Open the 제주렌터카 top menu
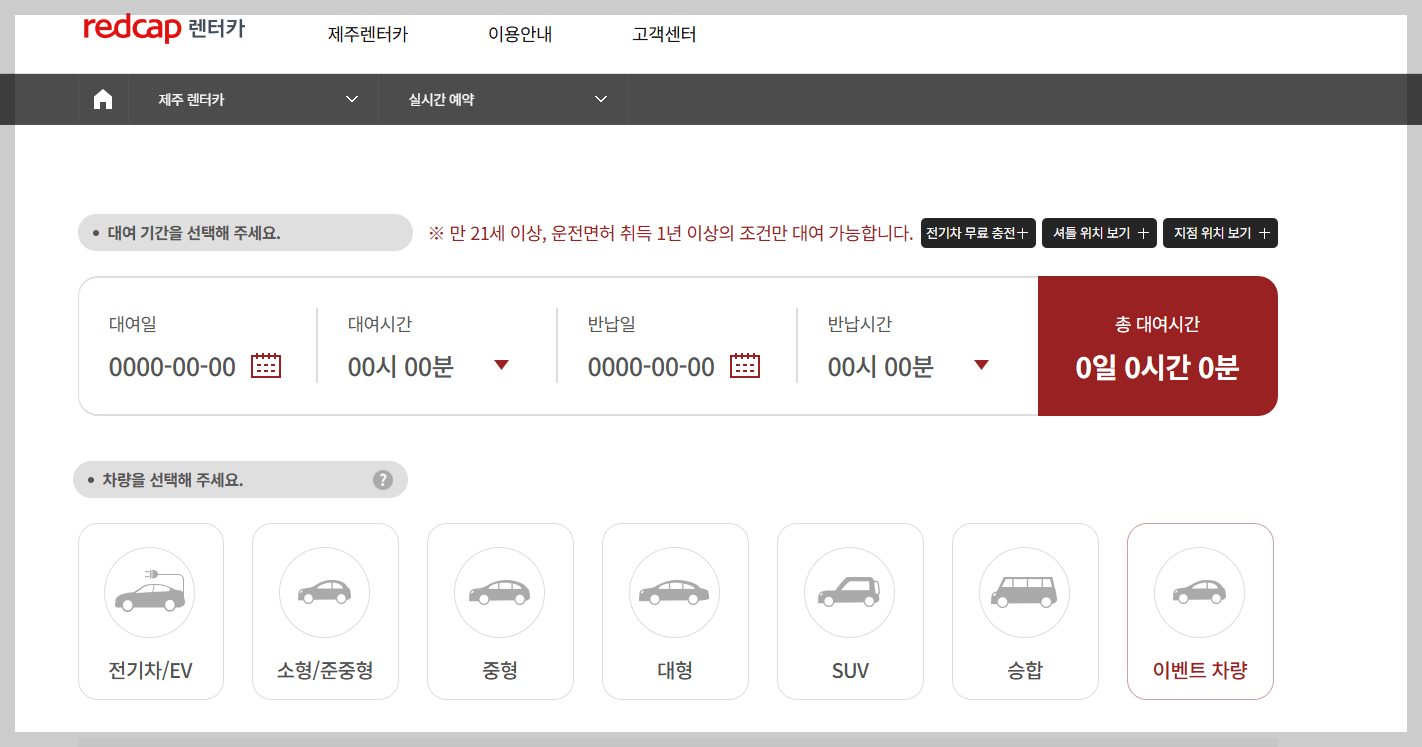Viewport: 1422px width, 747px height. (x=368, y=34)
